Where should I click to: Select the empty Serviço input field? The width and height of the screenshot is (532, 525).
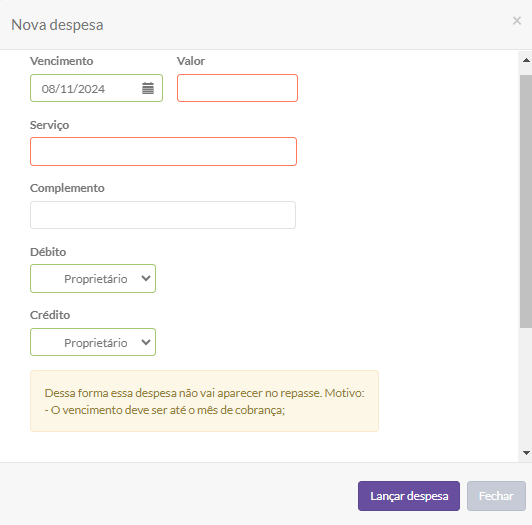[164, 152]
